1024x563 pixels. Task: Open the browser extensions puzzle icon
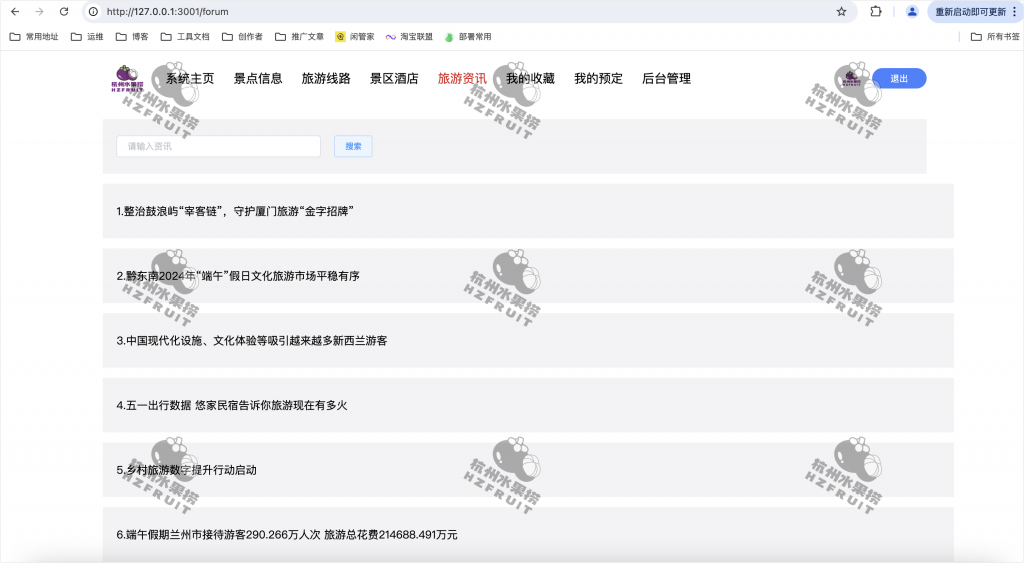point(876,12)
